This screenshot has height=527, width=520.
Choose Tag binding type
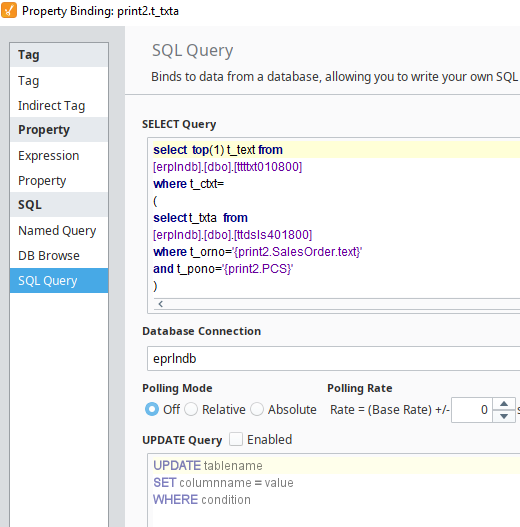59,81
